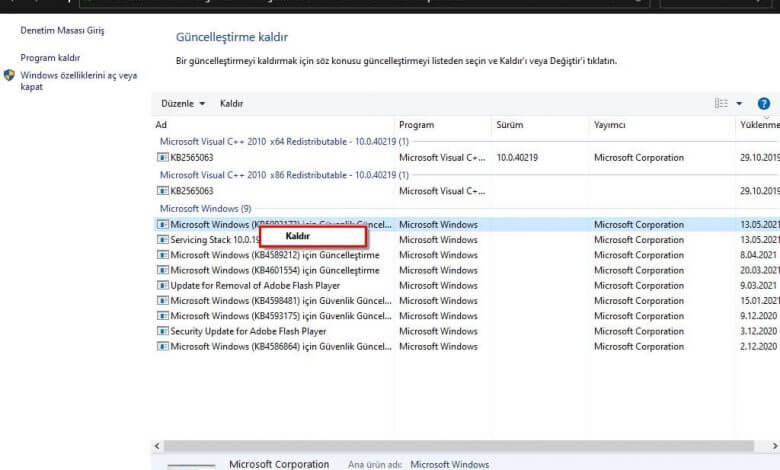Click the Kaldır toolbar button
Image resolution: width=780 pixels, height=470 pixels.
(231, 103)
